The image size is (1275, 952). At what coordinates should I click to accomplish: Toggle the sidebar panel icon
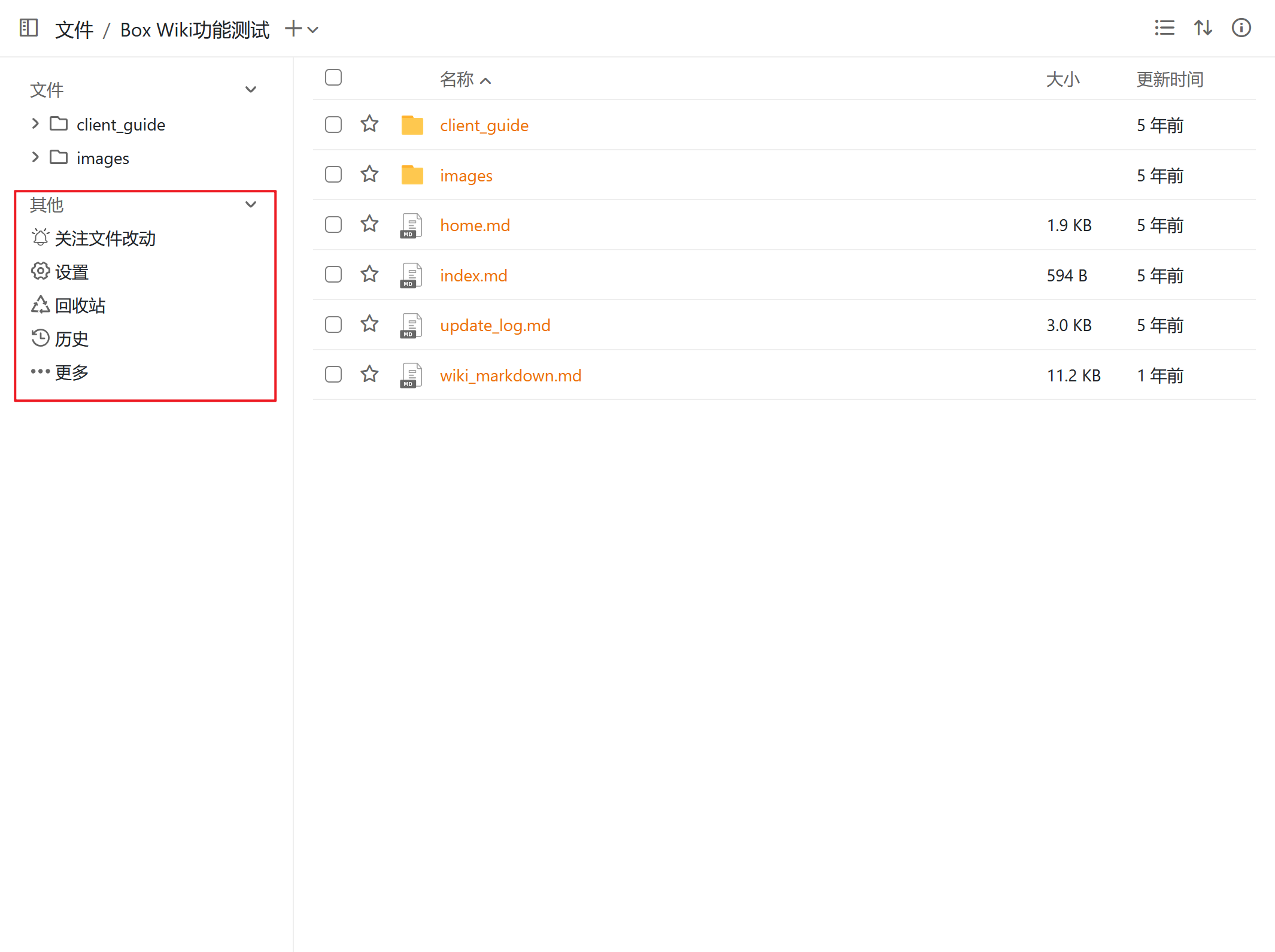pos(28,28)
